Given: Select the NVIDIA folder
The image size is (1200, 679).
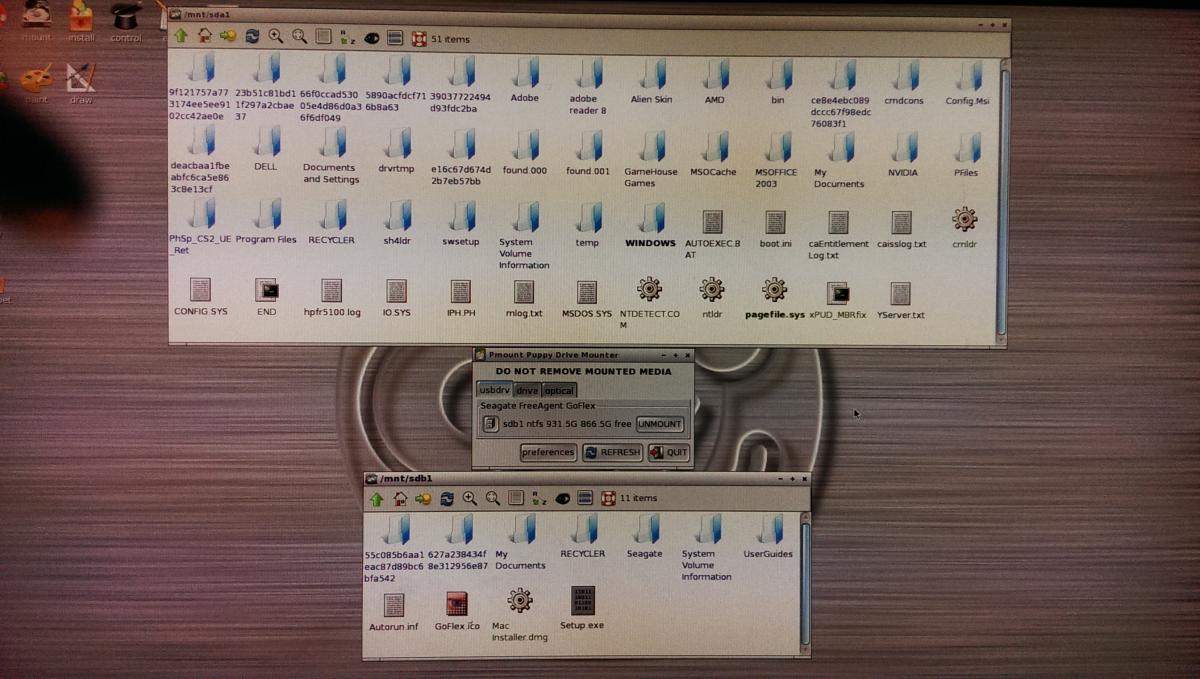Looking at the screenshot, I should click(903, 154).
